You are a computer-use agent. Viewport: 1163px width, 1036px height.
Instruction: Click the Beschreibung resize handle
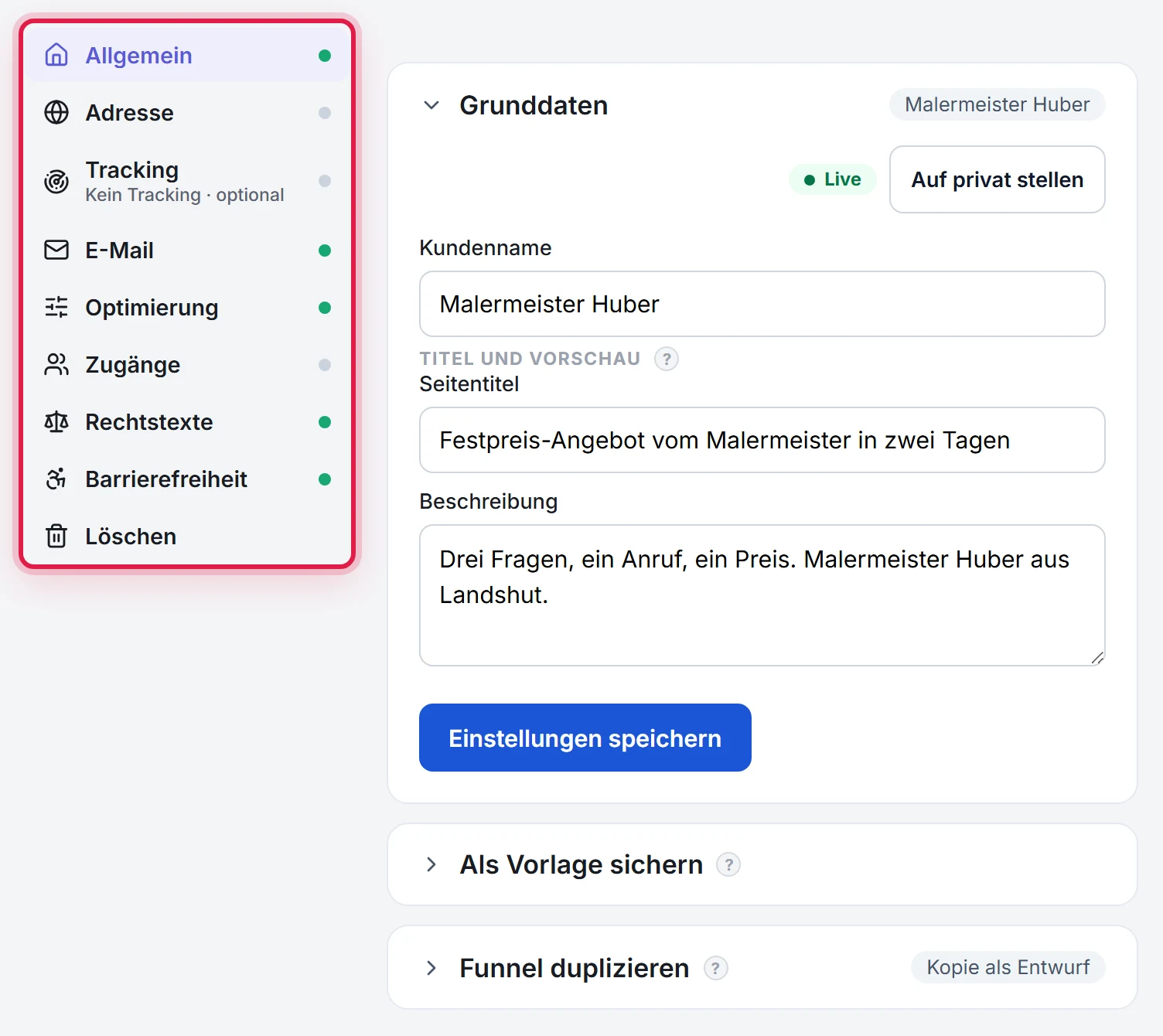click(1097, 658)
